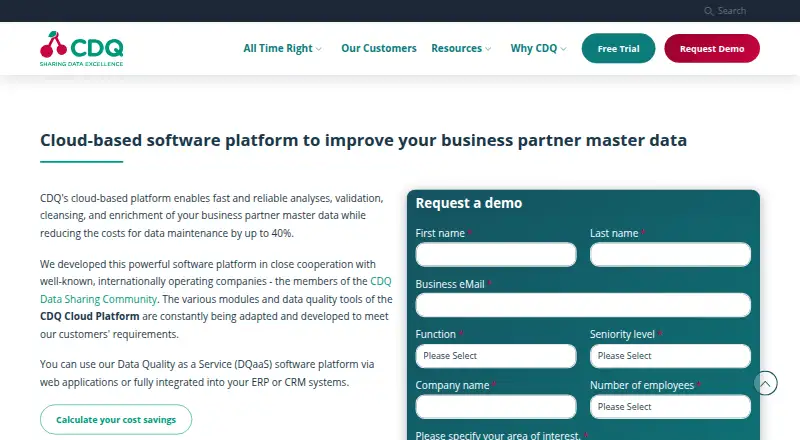Open the Function dropdown
This screenshot has width=800, height=440.
coord(496,356)
